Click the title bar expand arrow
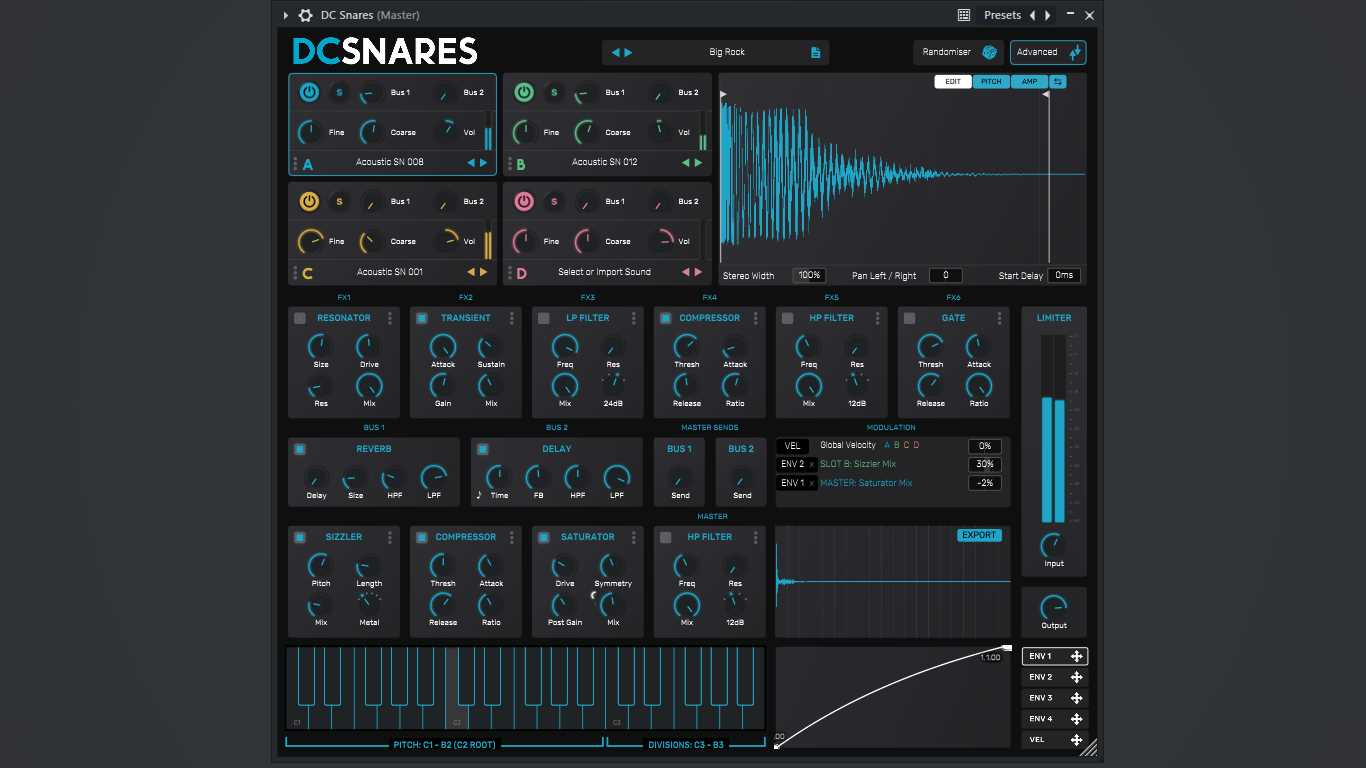Image resolution: width=1366 pixels, height=768 pixels. pyautogui.click(x=286, y=15)
